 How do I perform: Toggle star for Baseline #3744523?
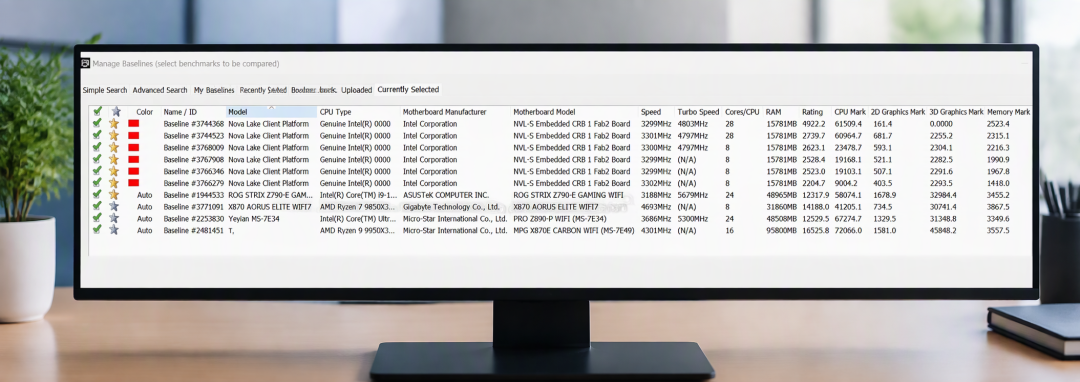click(x=114, y=136)
